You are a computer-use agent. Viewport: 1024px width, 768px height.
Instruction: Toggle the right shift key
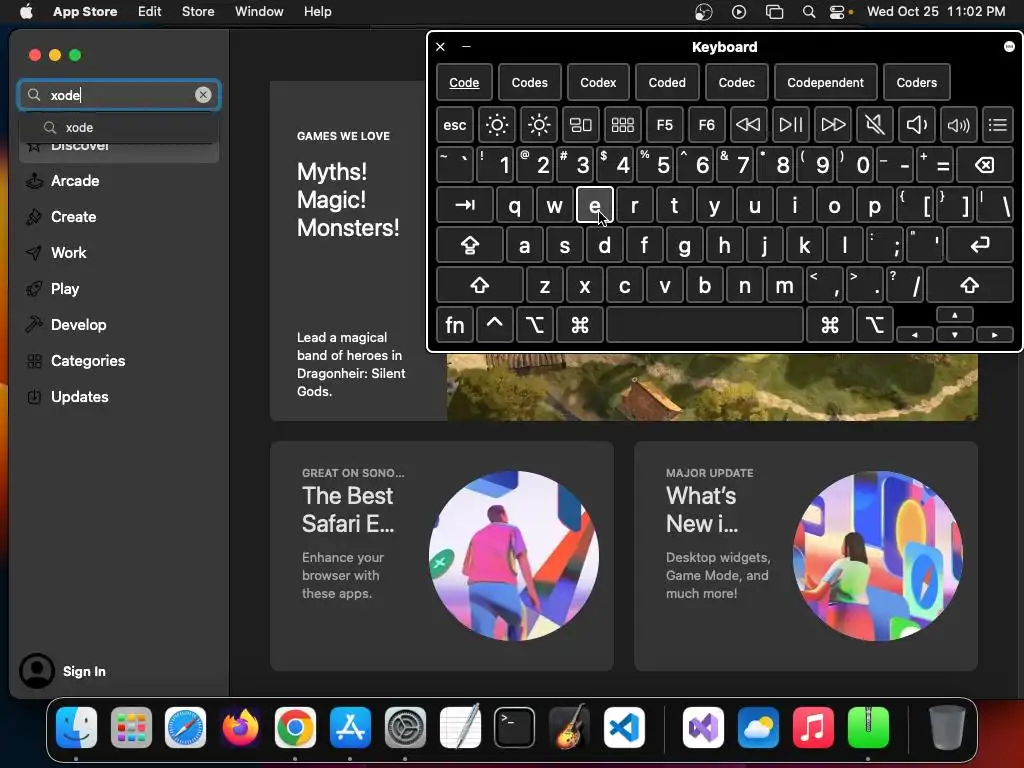[969, 285]
